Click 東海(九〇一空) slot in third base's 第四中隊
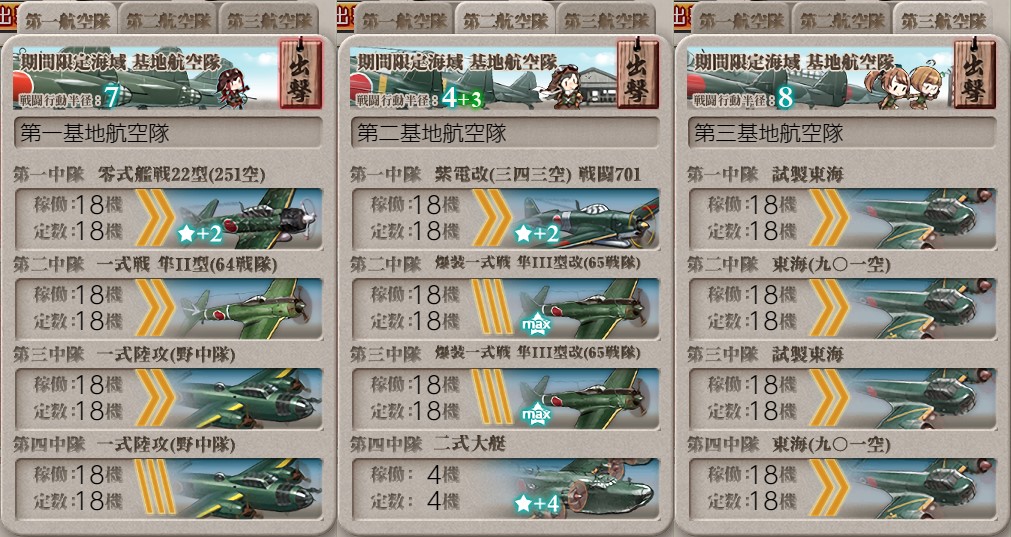The image size is (1011, 537). tap(842, 488)
